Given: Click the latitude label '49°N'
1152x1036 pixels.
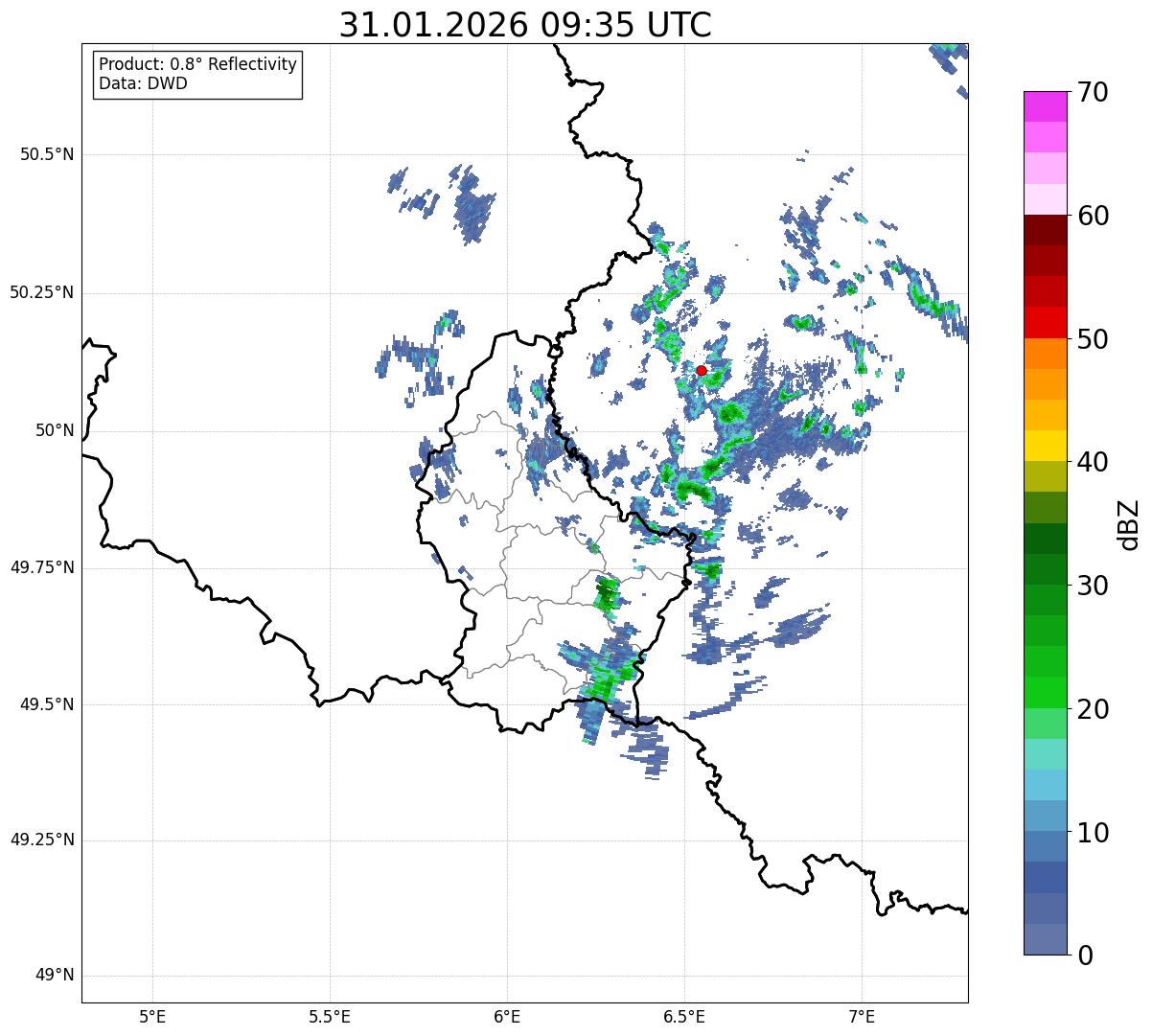Looking at the screenshot, I should click(55, 977).
